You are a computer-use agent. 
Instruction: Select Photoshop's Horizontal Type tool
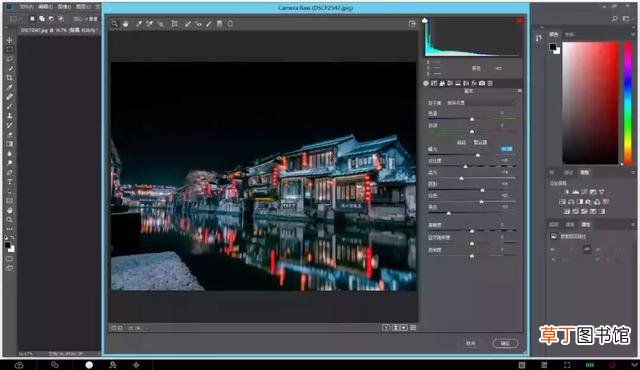10,182
